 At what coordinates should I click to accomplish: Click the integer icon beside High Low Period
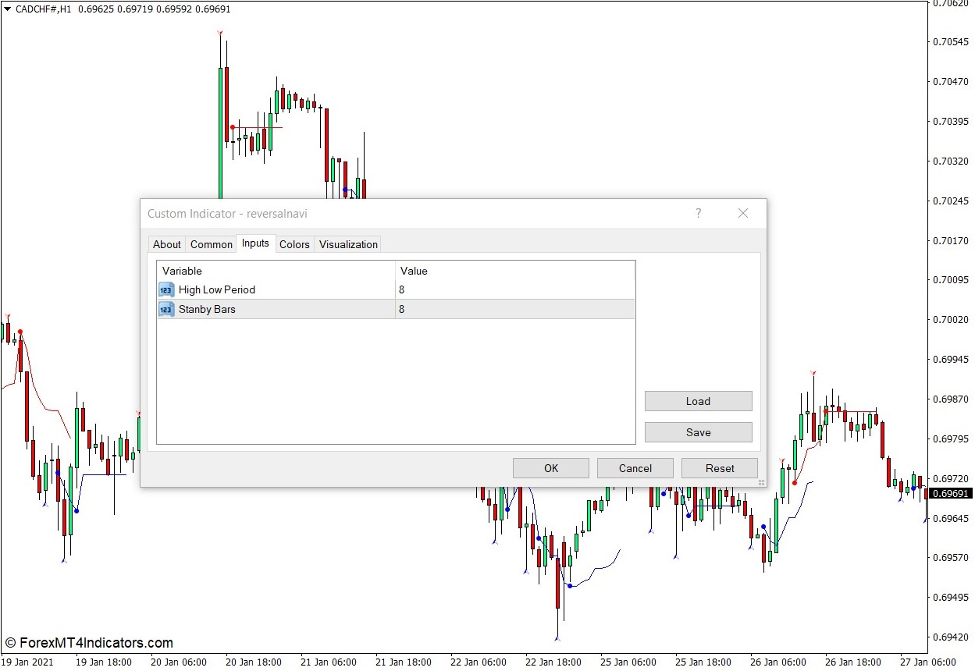166,290
